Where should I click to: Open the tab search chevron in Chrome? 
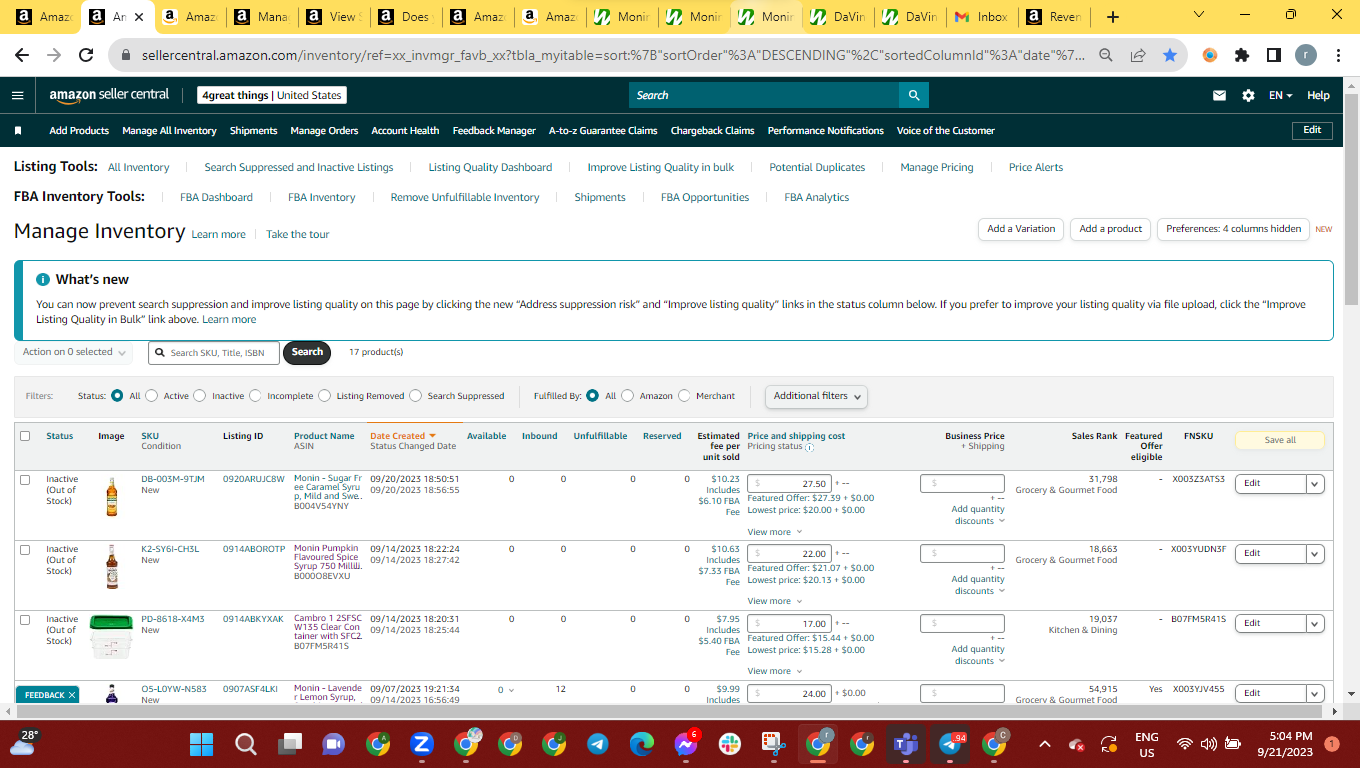(x=1199, y=15)
